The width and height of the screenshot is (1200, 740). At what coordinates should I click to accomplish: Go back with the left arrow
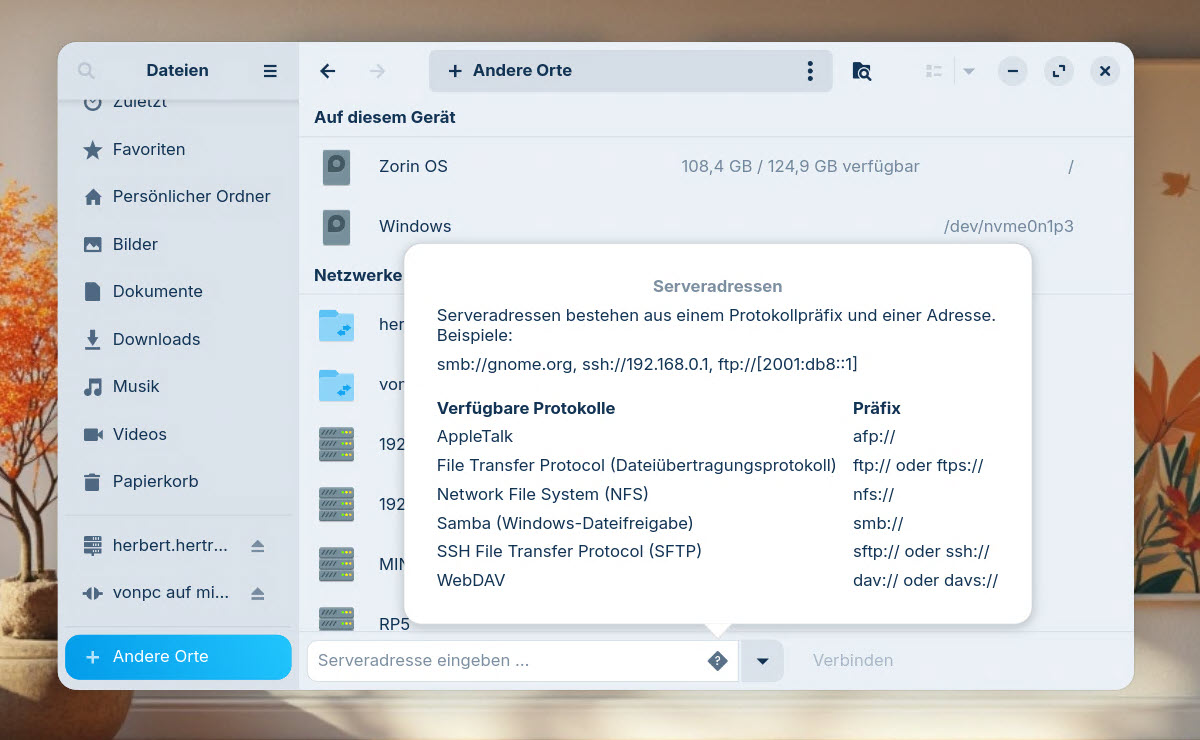click(x=327, y=71)
